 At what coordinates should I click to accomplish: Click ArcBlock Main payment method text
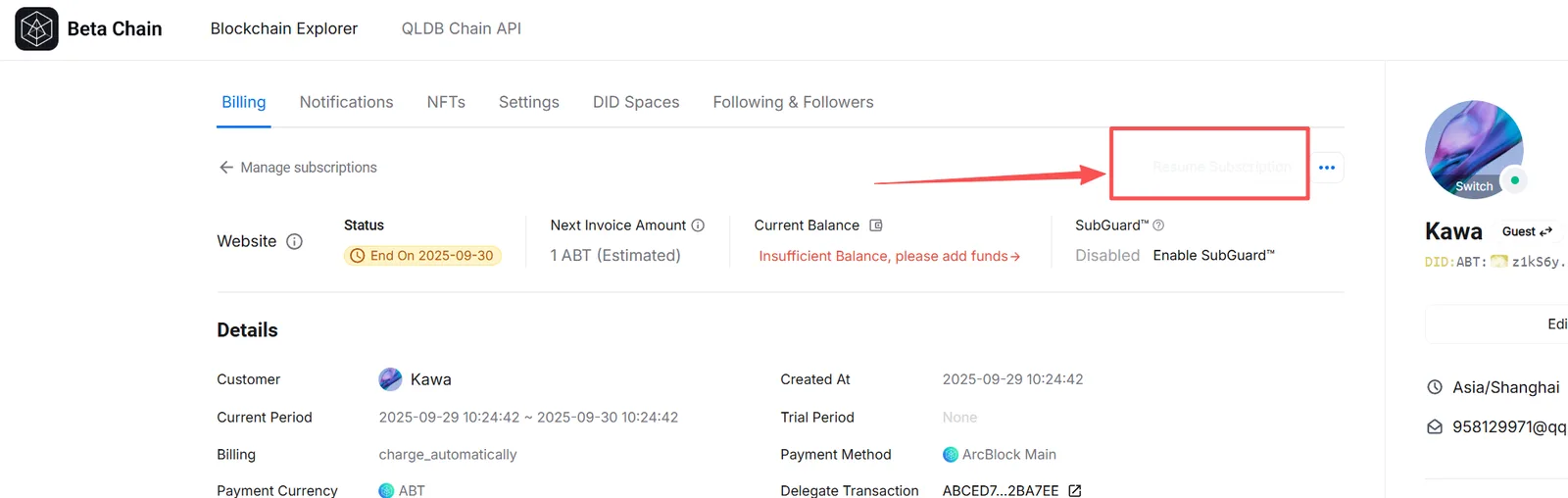pos(1009,455)
